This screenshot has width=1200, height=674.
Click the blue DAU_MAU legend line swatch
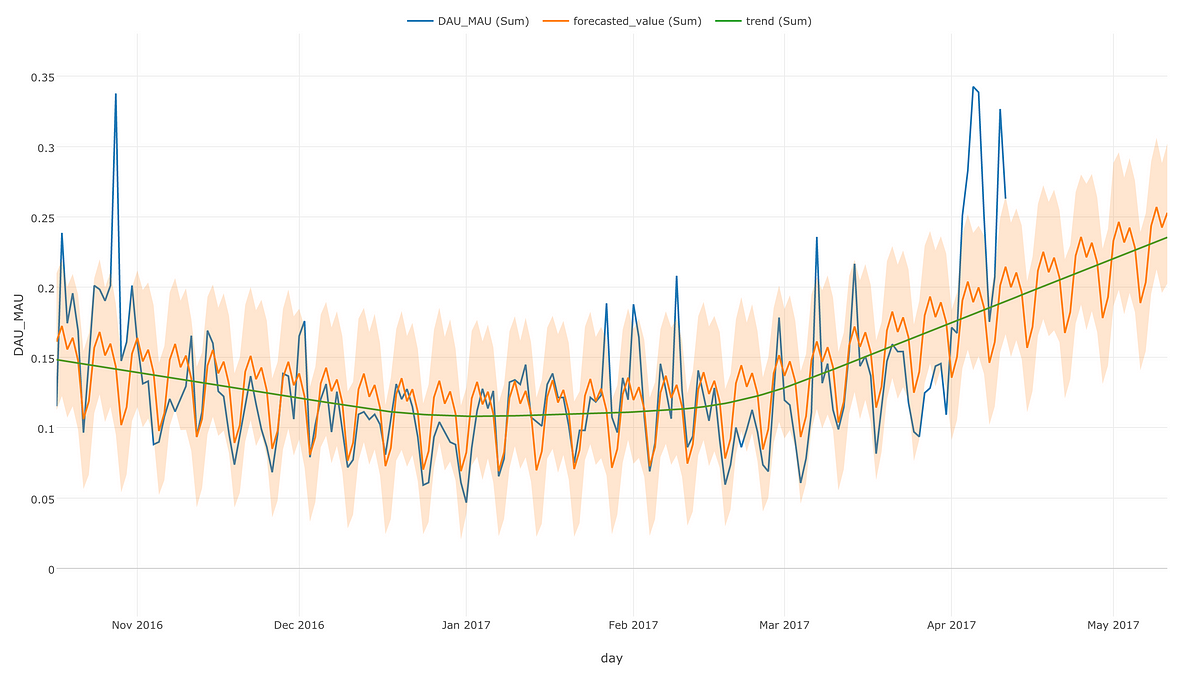(x=420, y=21)
